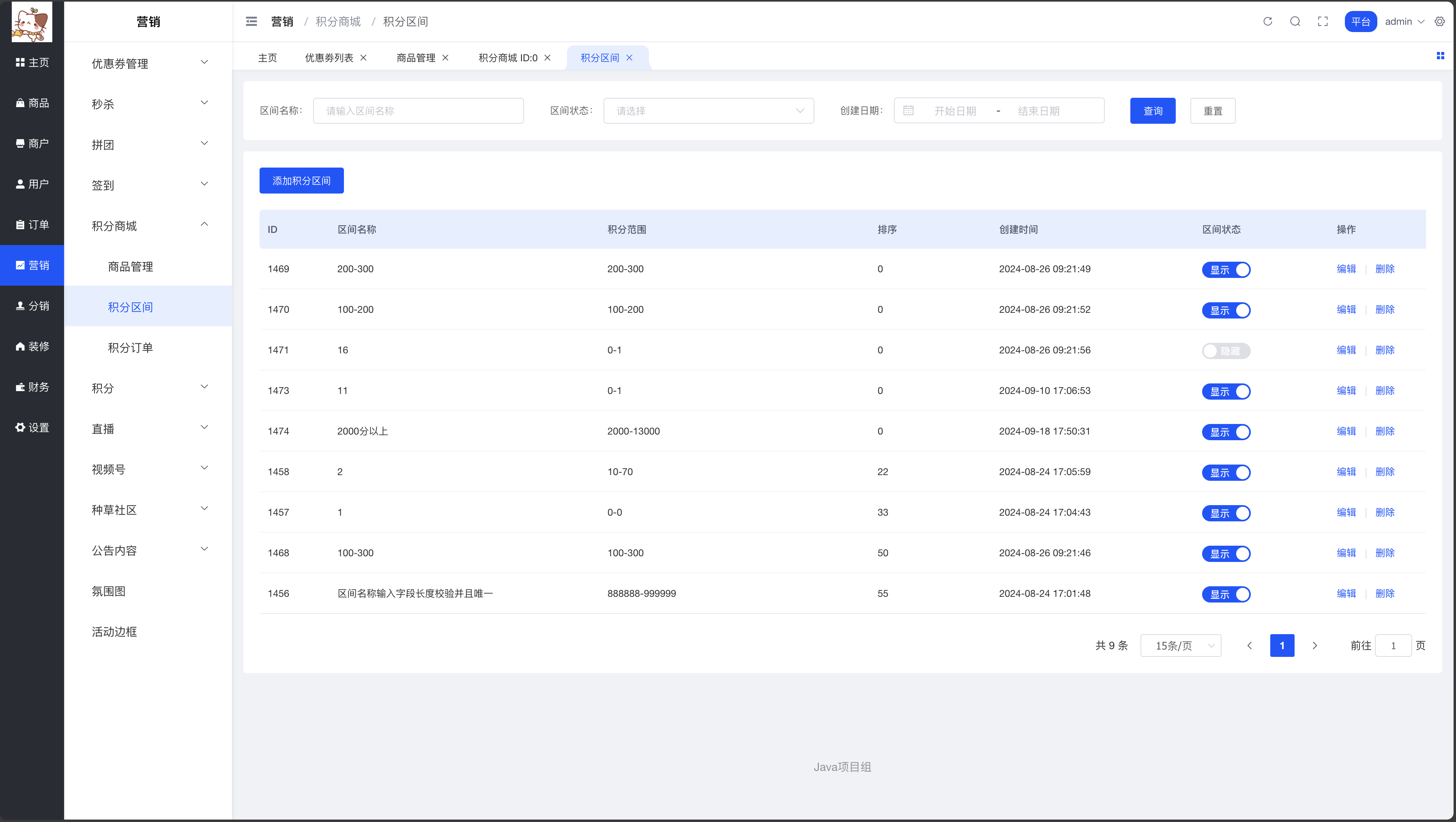Viewport: 1456px width, 822px height.
Task: Open the 区间状态 select dropdown
Action: [708, 111]
